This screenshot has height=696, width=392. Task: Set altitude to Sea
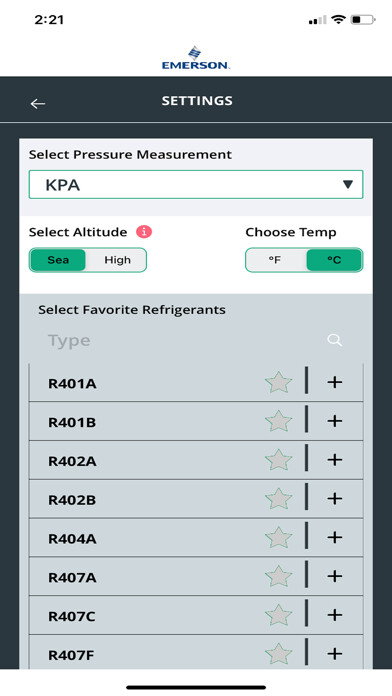pyautogui.click(x=58, y=260)
